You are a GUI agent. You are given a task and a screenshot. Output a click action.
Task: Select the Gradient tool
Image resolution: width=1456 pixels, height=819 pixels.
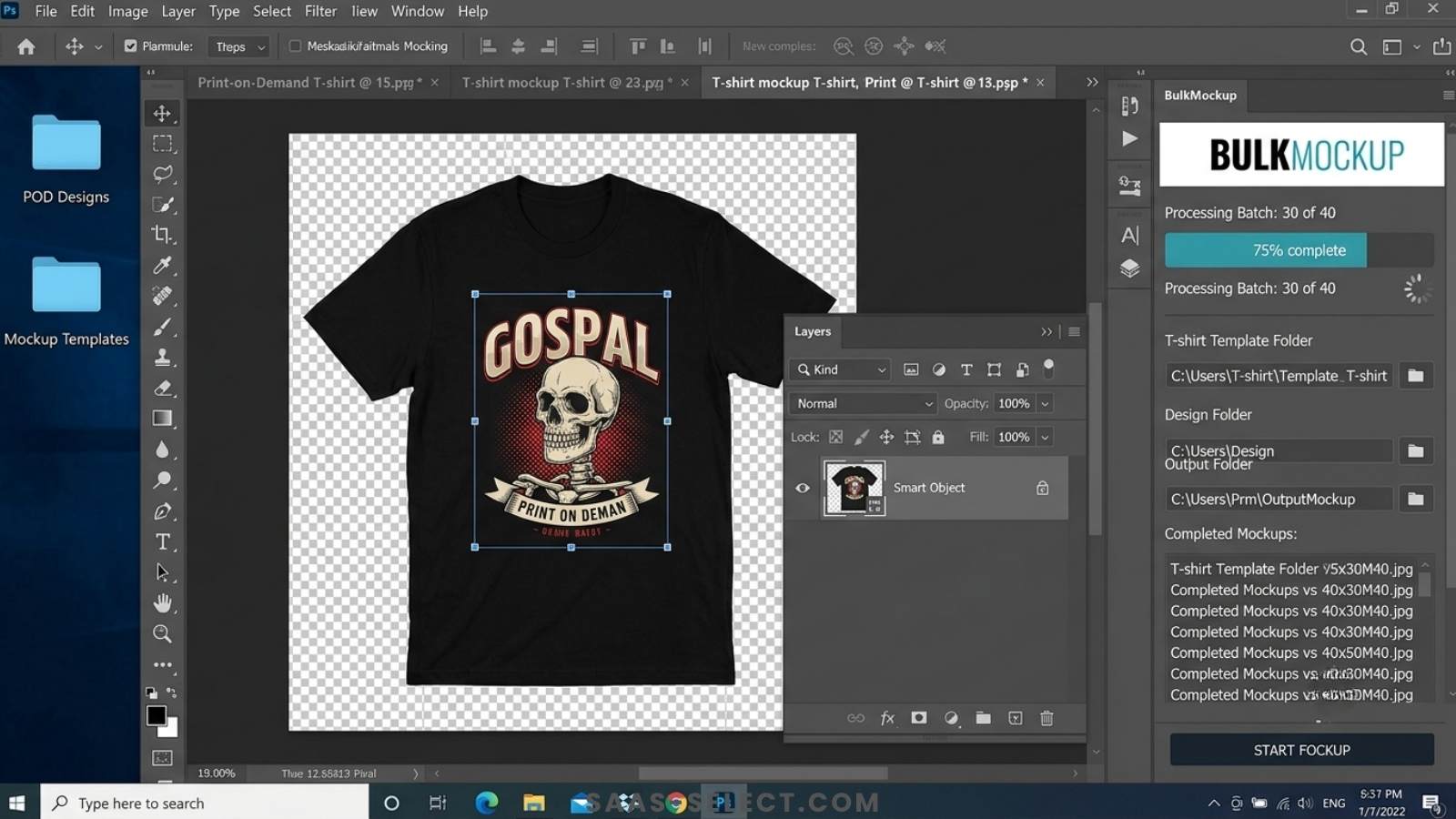coord(162,419)
